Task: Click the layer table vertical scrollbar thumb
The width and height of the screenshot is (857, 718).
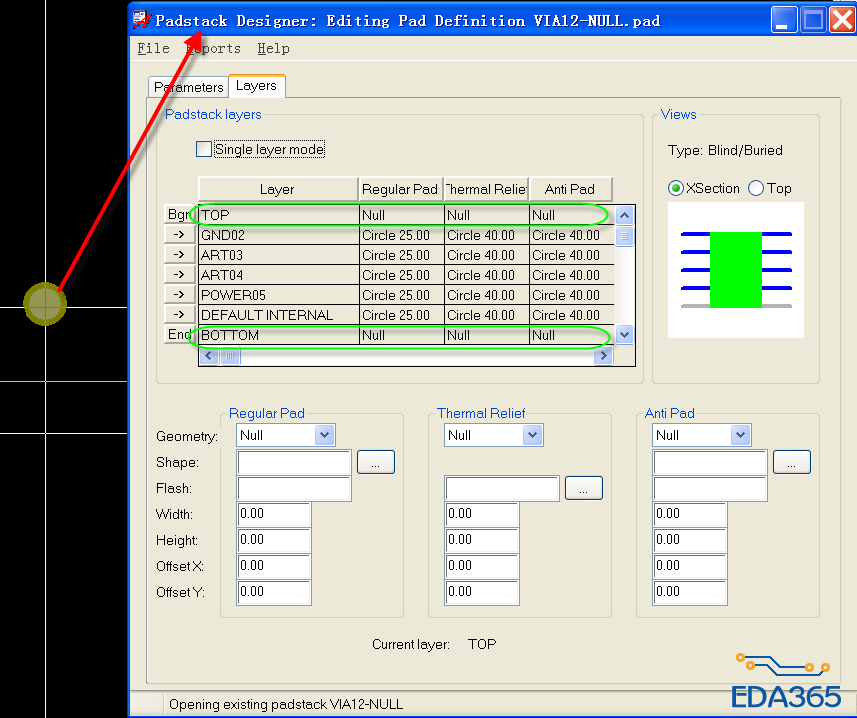Action: tap(624, 236)
